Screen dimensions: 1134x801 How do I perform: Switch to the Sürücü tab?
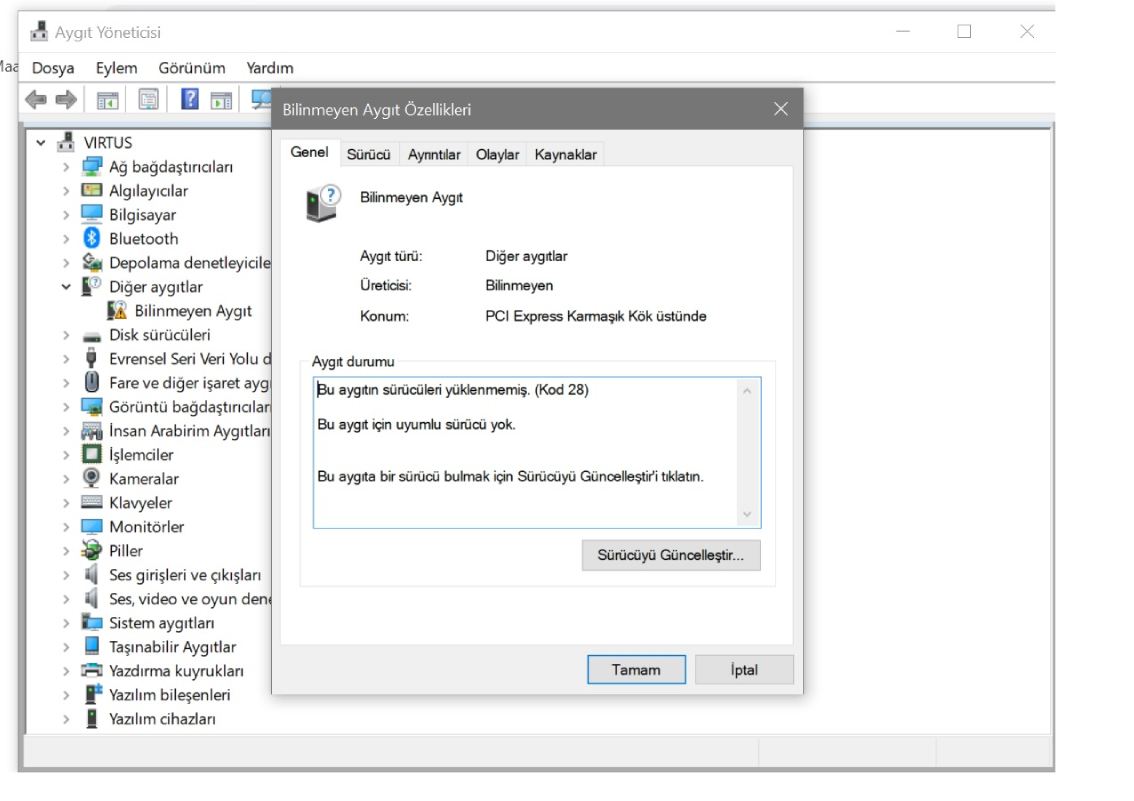[x=368, y=153]
